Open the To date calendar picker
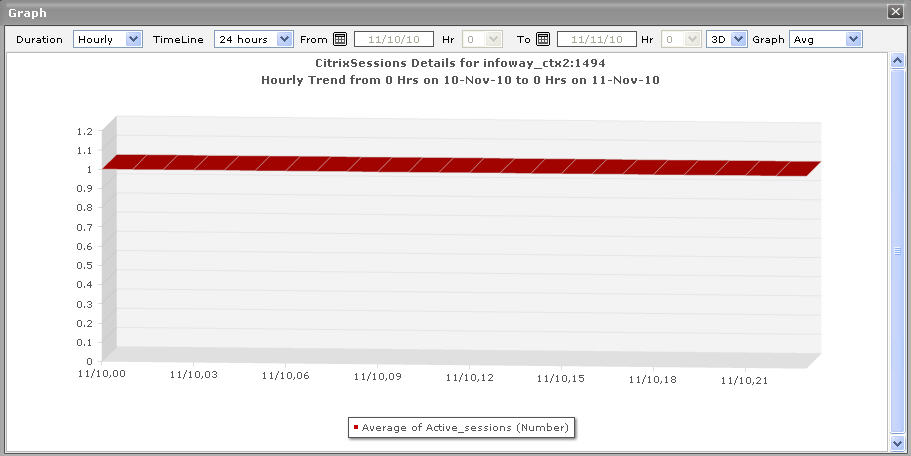 coord(543,40)
